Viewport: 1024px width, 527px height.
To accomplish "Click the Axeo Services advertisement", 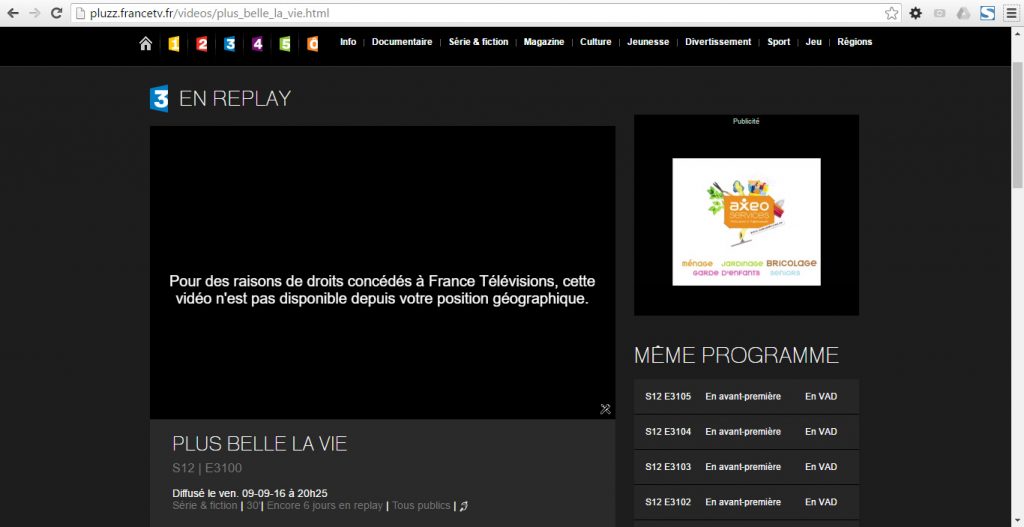I will (x=746, y=221).
